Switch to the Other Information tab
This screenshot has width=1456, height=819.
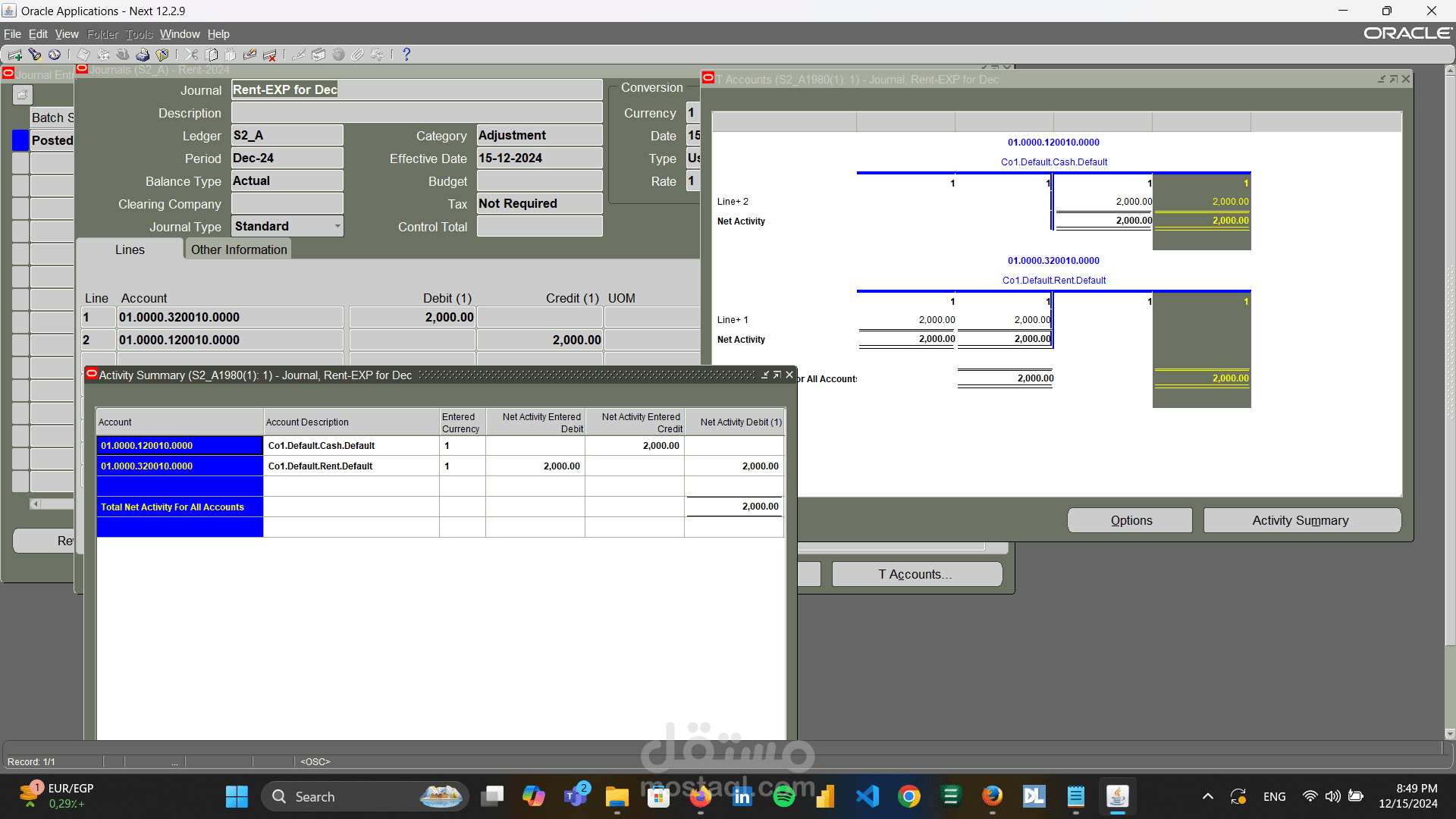pos(239,249)
